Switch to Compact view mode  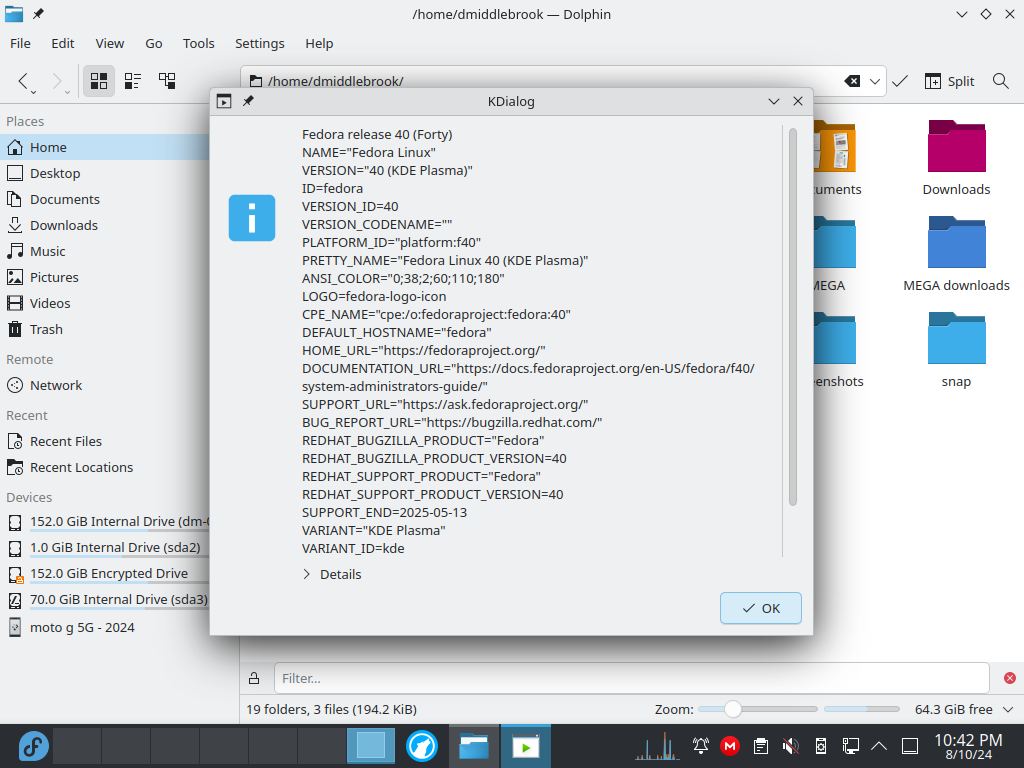coord(133,81)
